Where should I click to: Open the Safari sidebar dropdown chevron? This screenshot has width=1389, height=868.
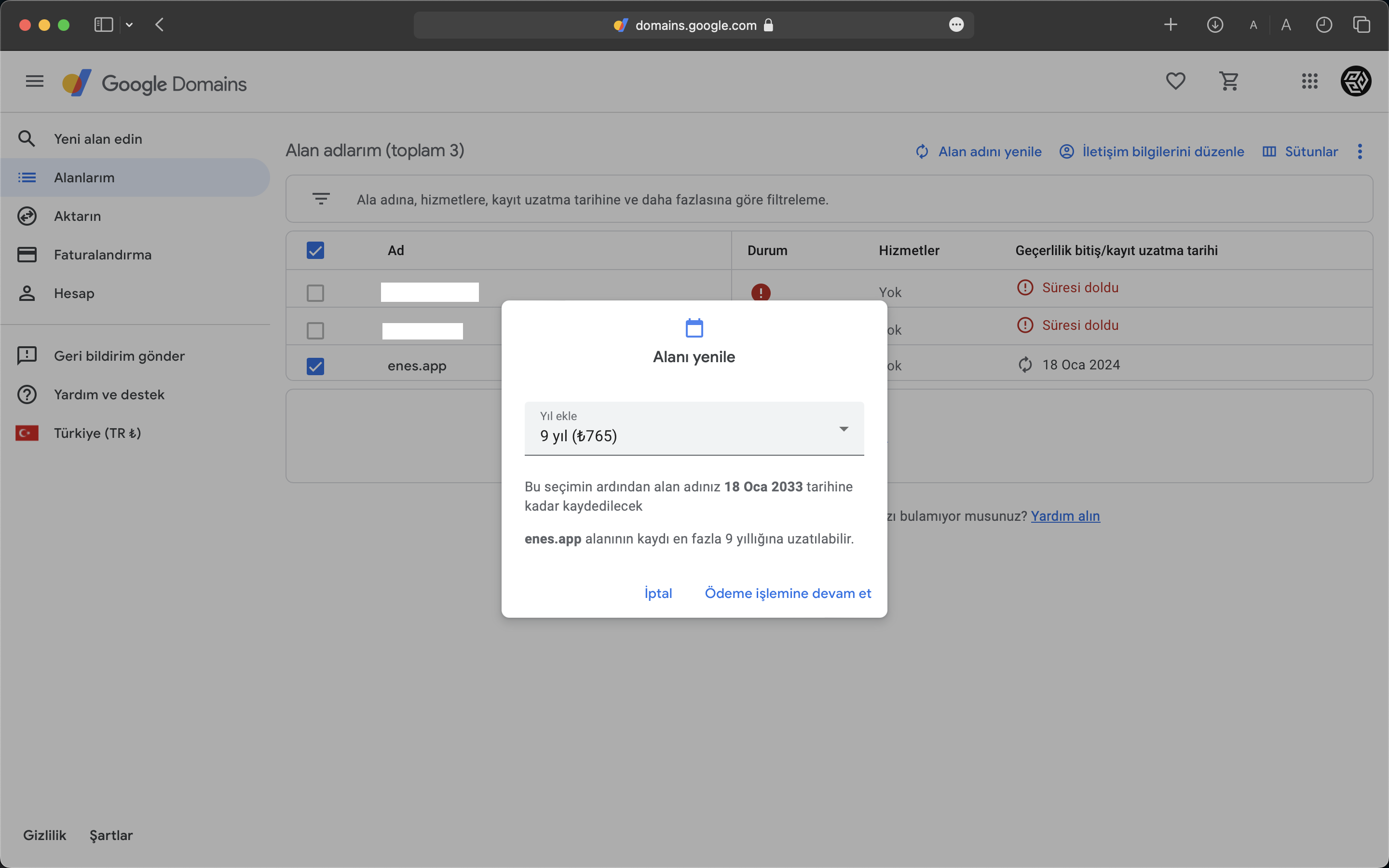point(129,25)
